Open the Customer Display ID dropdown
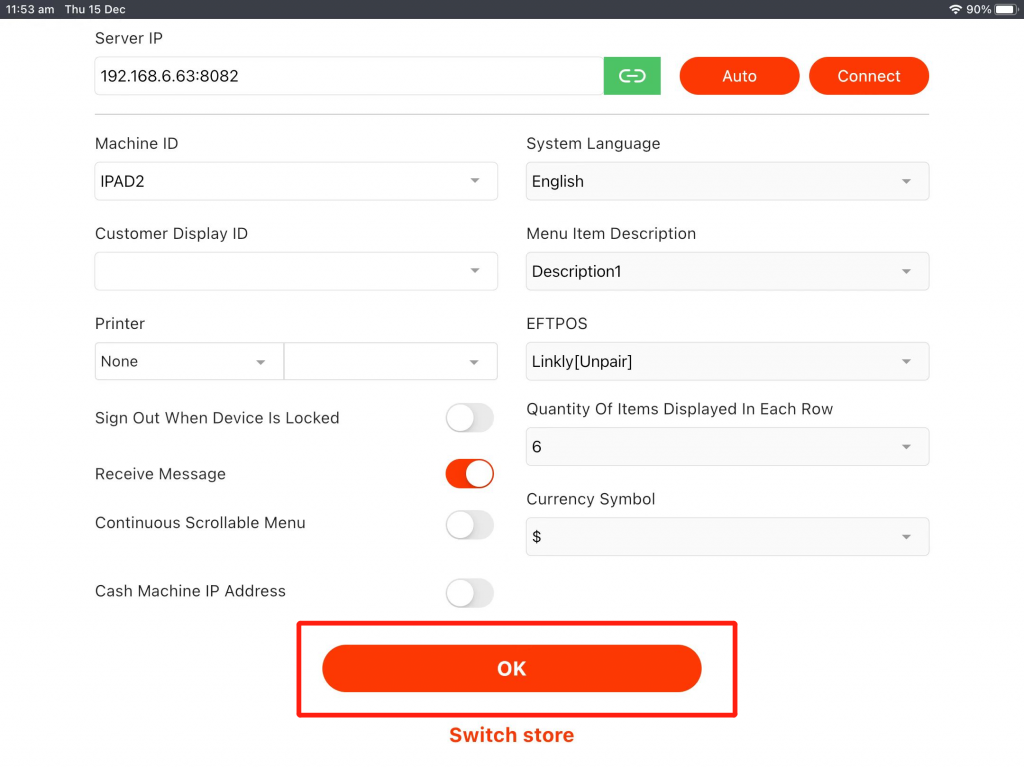This screenshot has height=768, width=1024. pyautogui.click(x=296, y=271)
